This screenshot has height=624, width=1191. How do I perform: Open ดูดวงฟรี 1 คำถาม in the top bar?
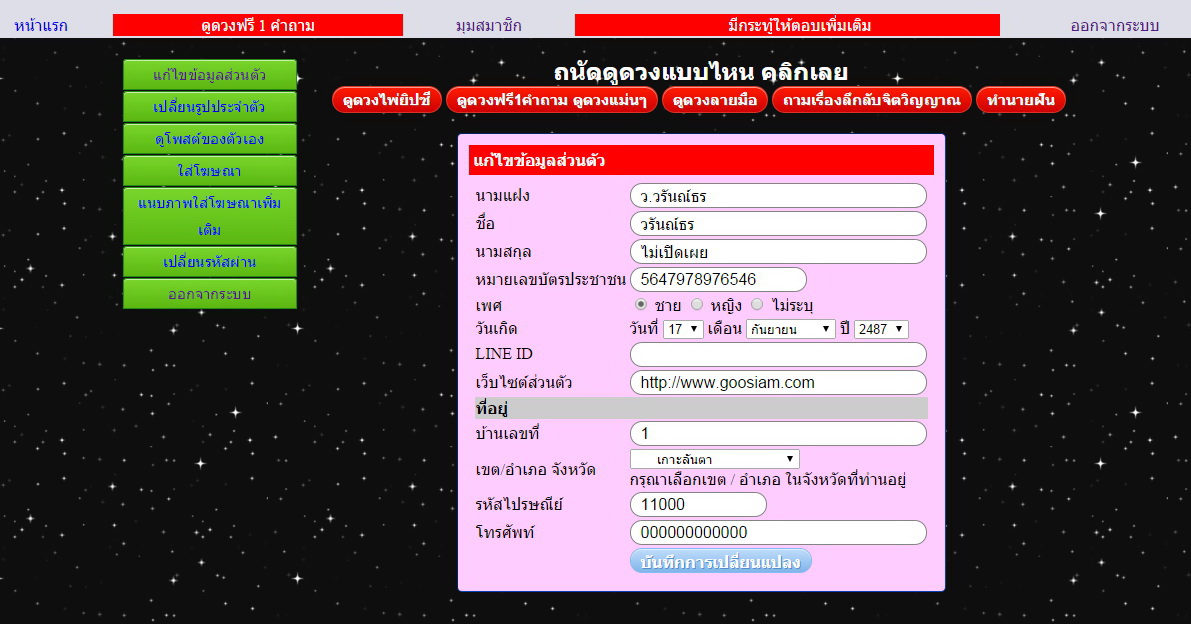(x=258, y=25)
